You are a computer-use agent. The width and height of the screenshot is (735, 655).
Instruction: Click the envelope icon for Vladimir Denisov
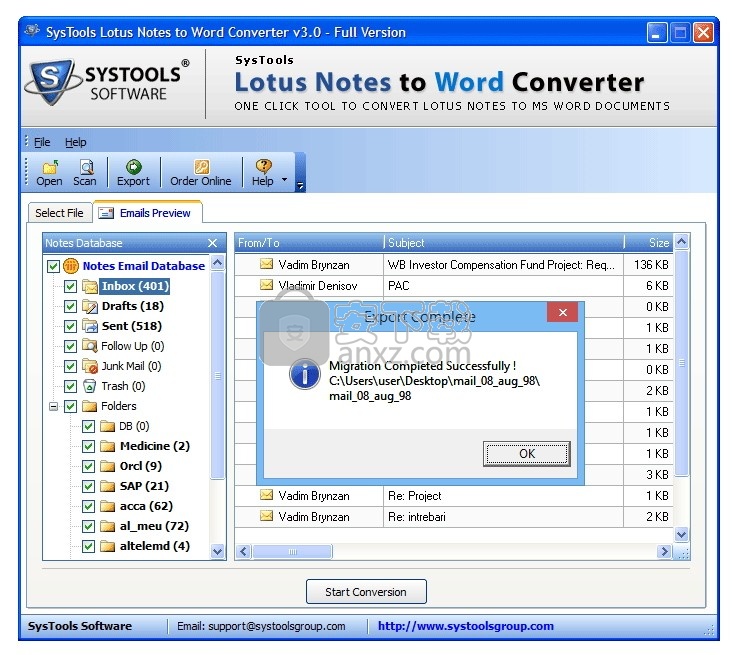click(x=267, y=285)
